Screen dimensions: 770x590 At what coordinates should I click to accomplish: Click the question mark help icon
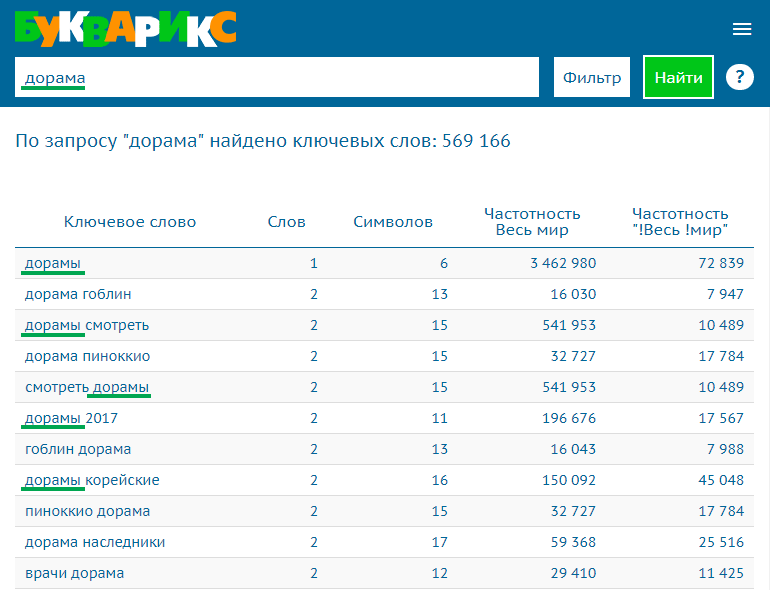point(739,77)
